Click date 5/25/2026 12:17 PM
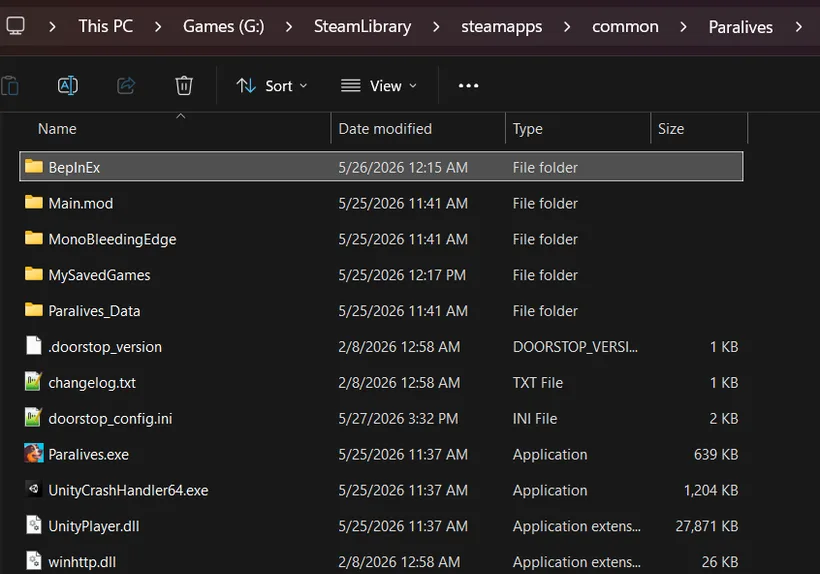 402,275
